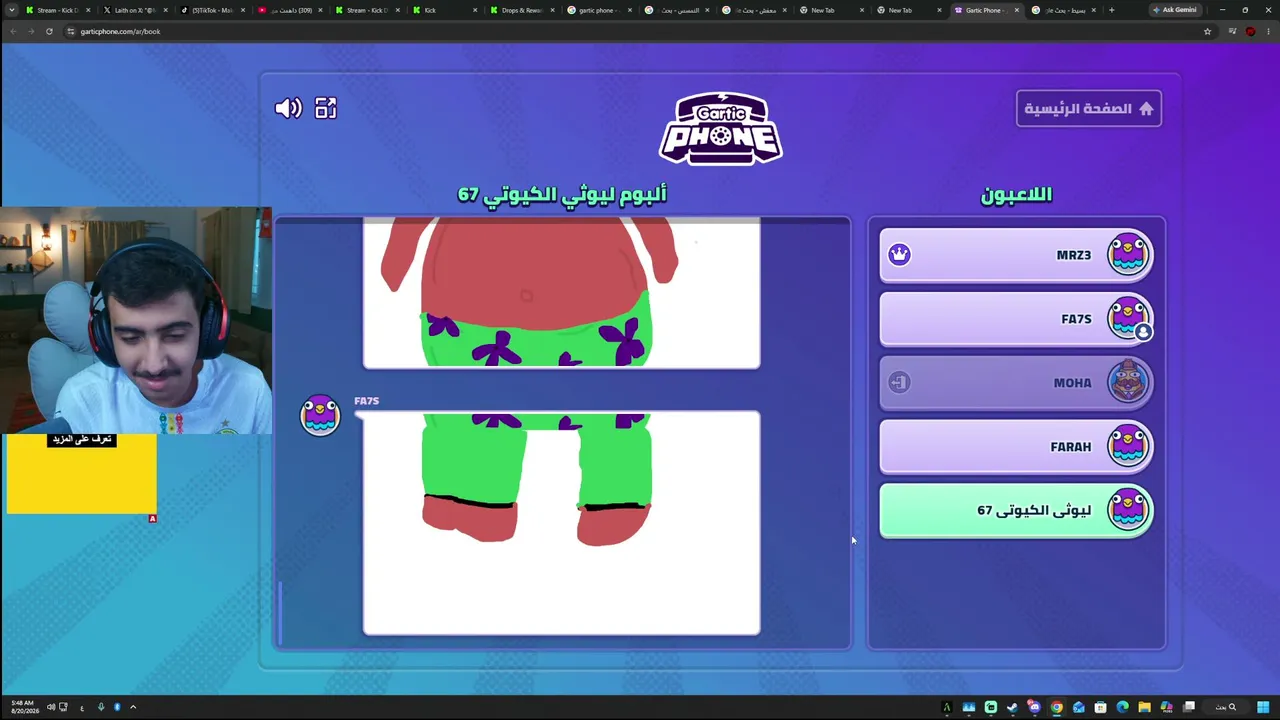Toggle fullscreen mode icon in Gartic Phone
This screenshot has height=720, width=1280.
pyautogui.click(x=326, y=108)
